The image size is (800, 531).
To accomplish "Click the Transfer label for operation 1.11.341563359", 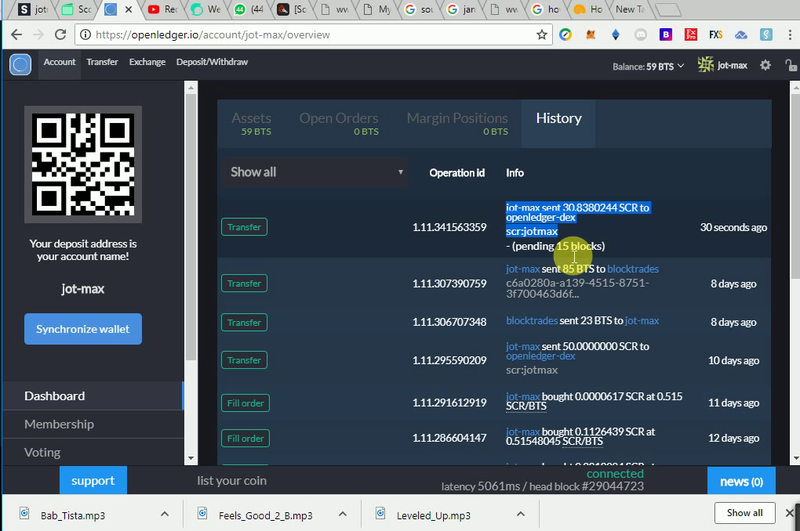I will coord(244,227).
